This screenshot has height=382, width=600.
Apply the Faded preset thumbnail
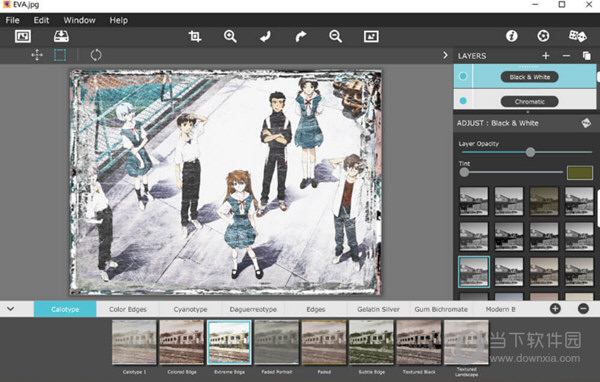click(324, 342)
